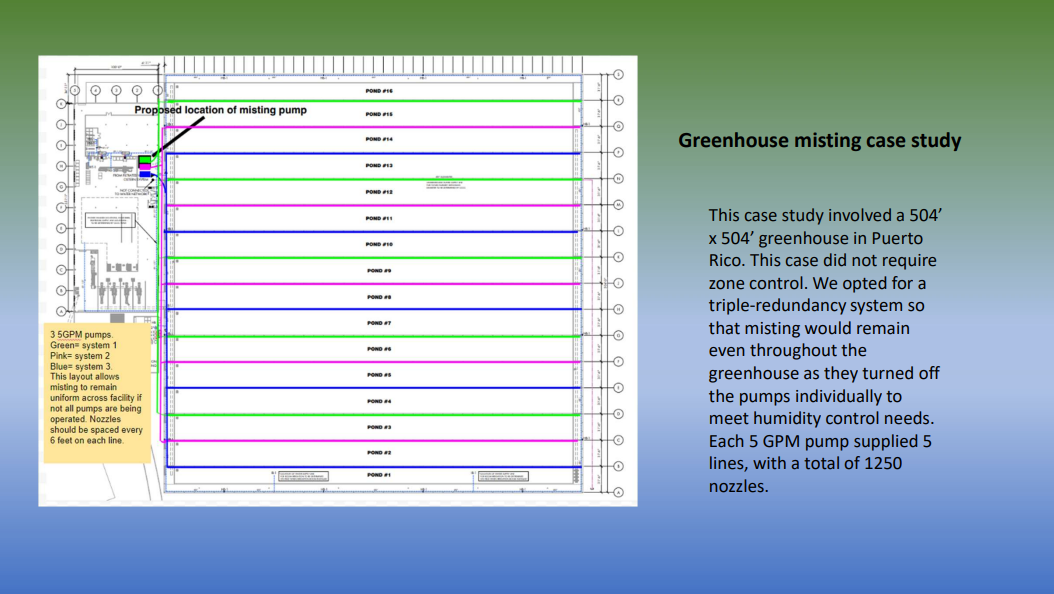Screen dimensions: 1054x594
Task: Select the POND #9 label
Action: pos(379,271)
